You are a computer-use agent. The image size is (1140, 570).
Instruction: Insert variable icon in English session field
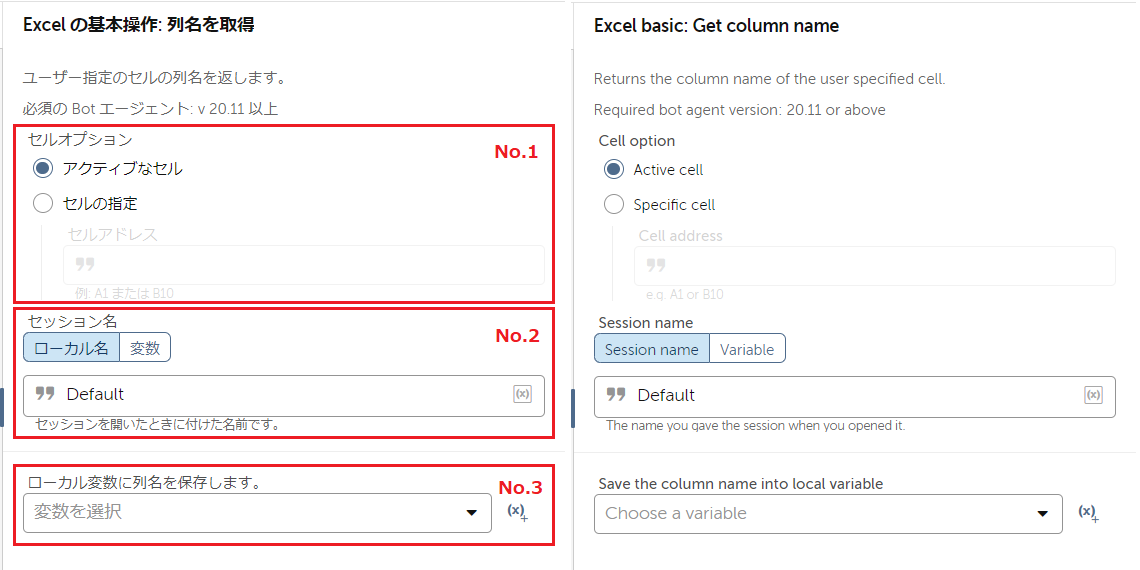click(1093, 395)
